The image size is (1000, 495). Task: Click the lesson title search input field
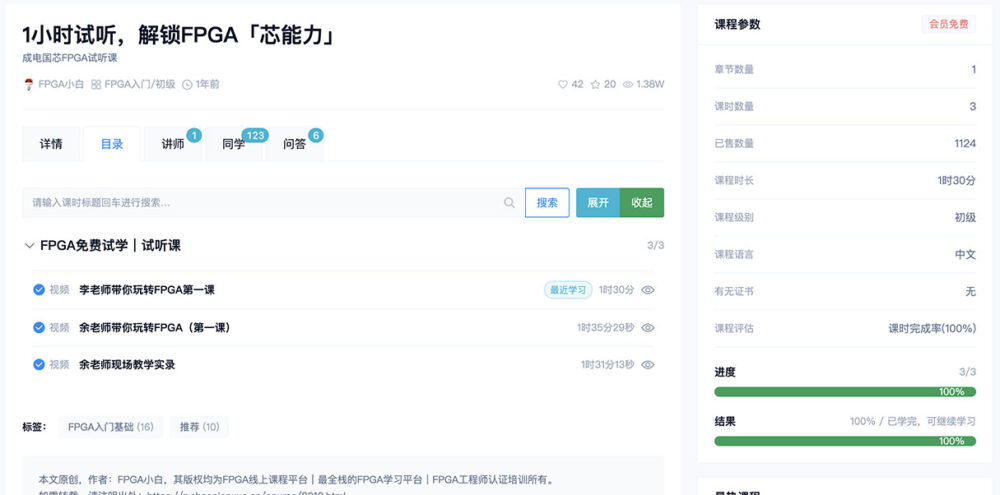(x=260, y=203)
